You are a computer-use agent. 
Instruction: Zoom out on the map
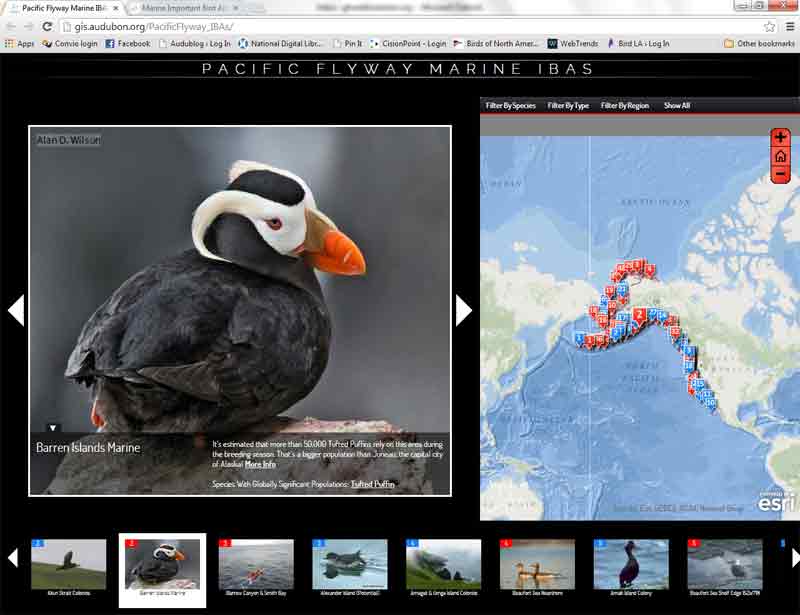pos(781,175)
